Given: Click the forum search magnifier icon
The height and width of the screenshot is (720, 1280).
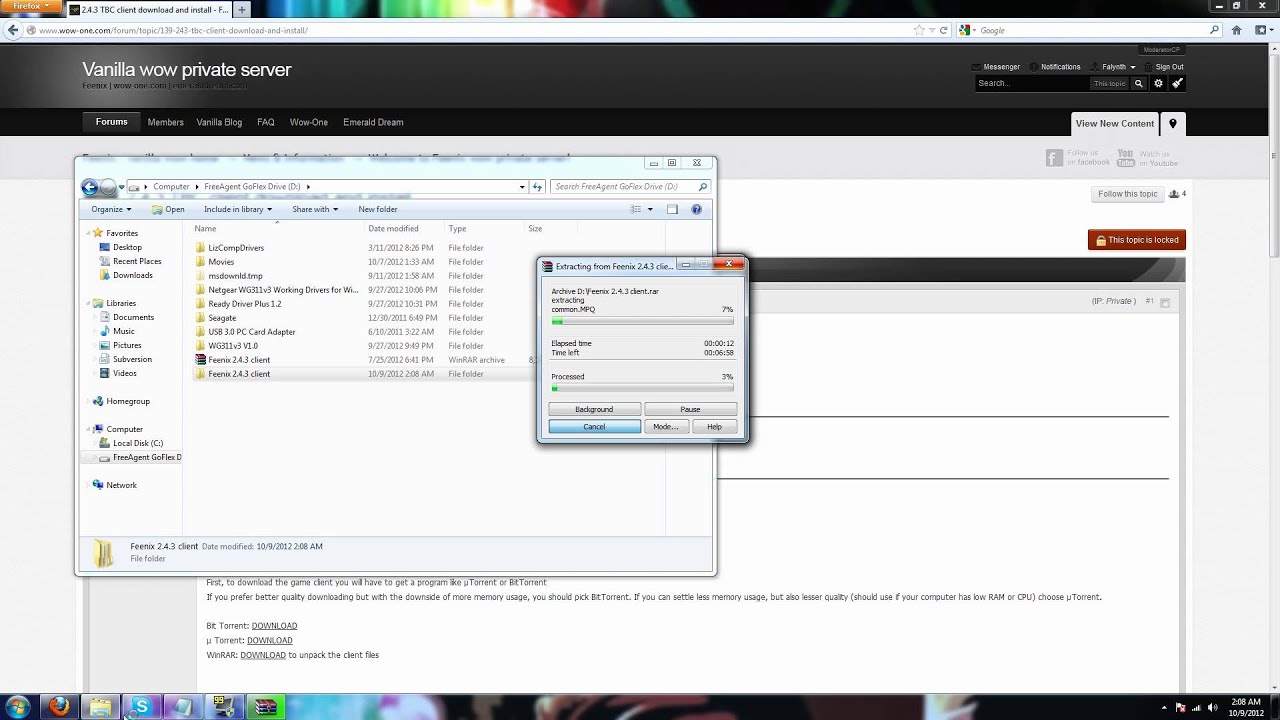Looking at the screenshot, I should (1138, 83).
